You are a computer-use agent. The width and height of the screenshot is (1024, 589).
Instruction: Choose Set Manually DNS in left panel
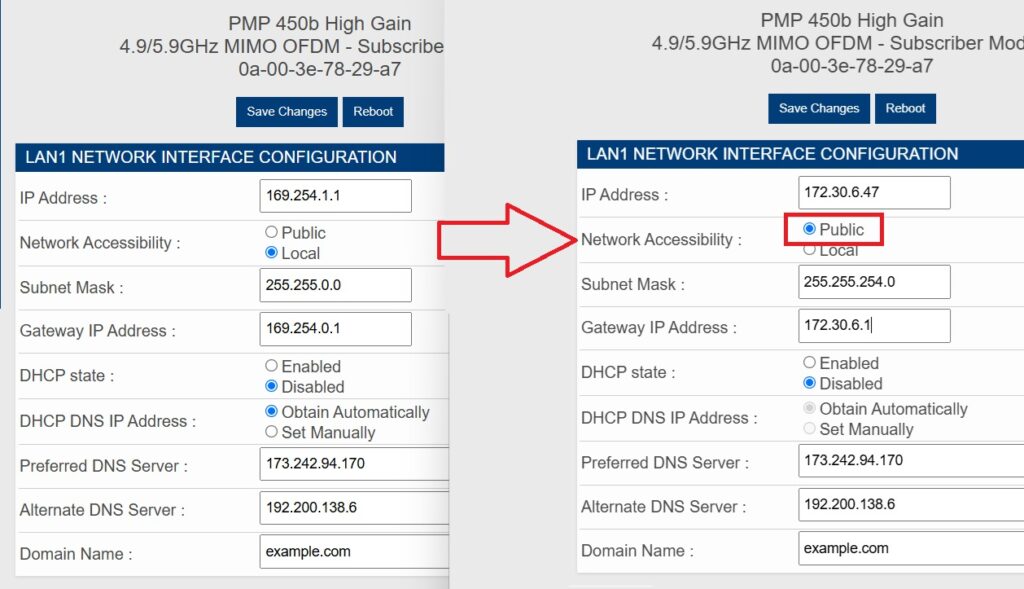pyautogui.click(x=272, y=432)
